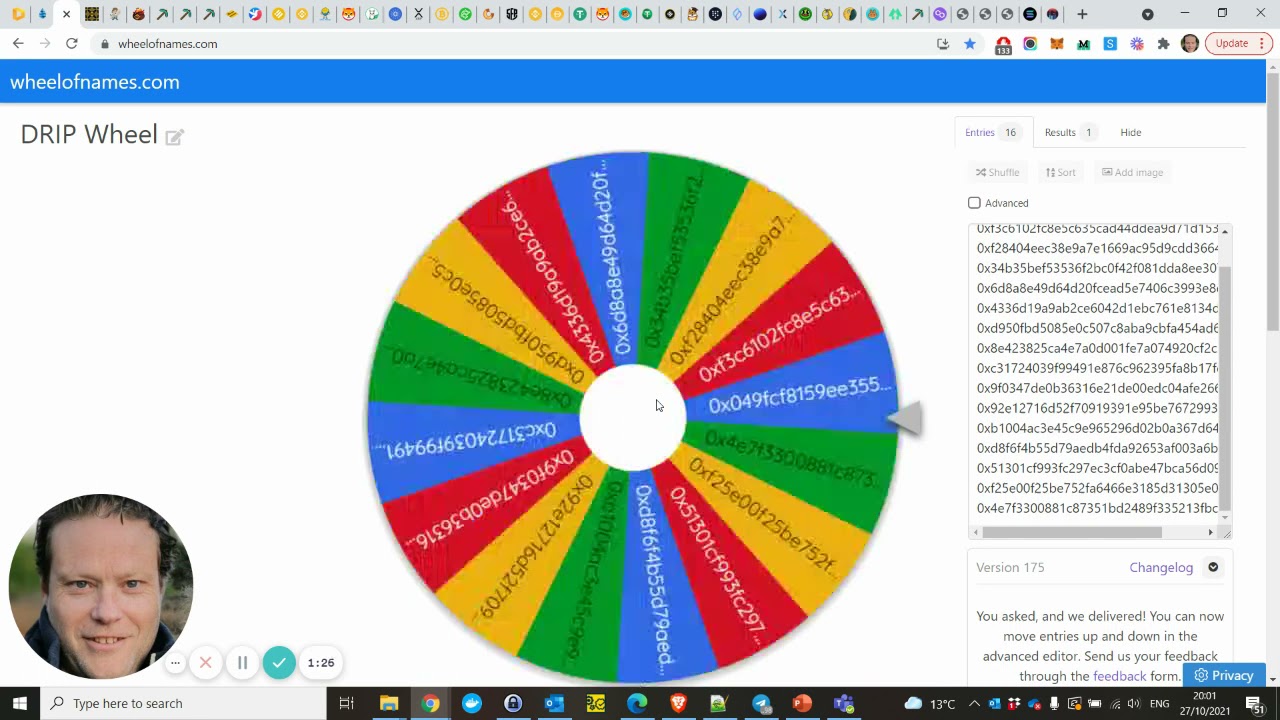
Task: Open the blue S extension
Action: [1110, 43]
